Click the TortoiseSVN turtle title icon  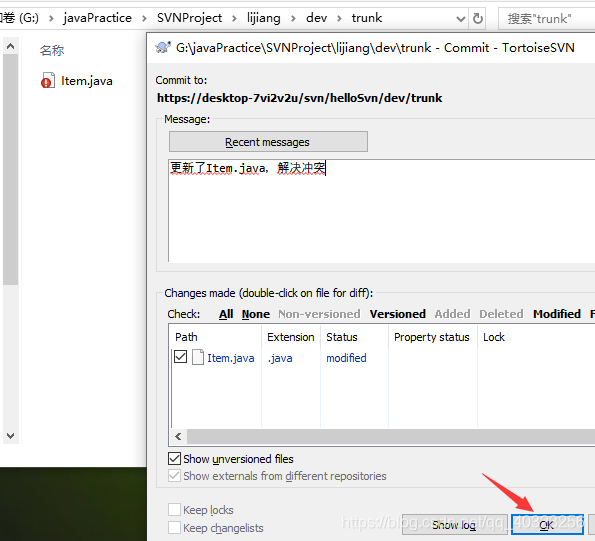[163, 48]
